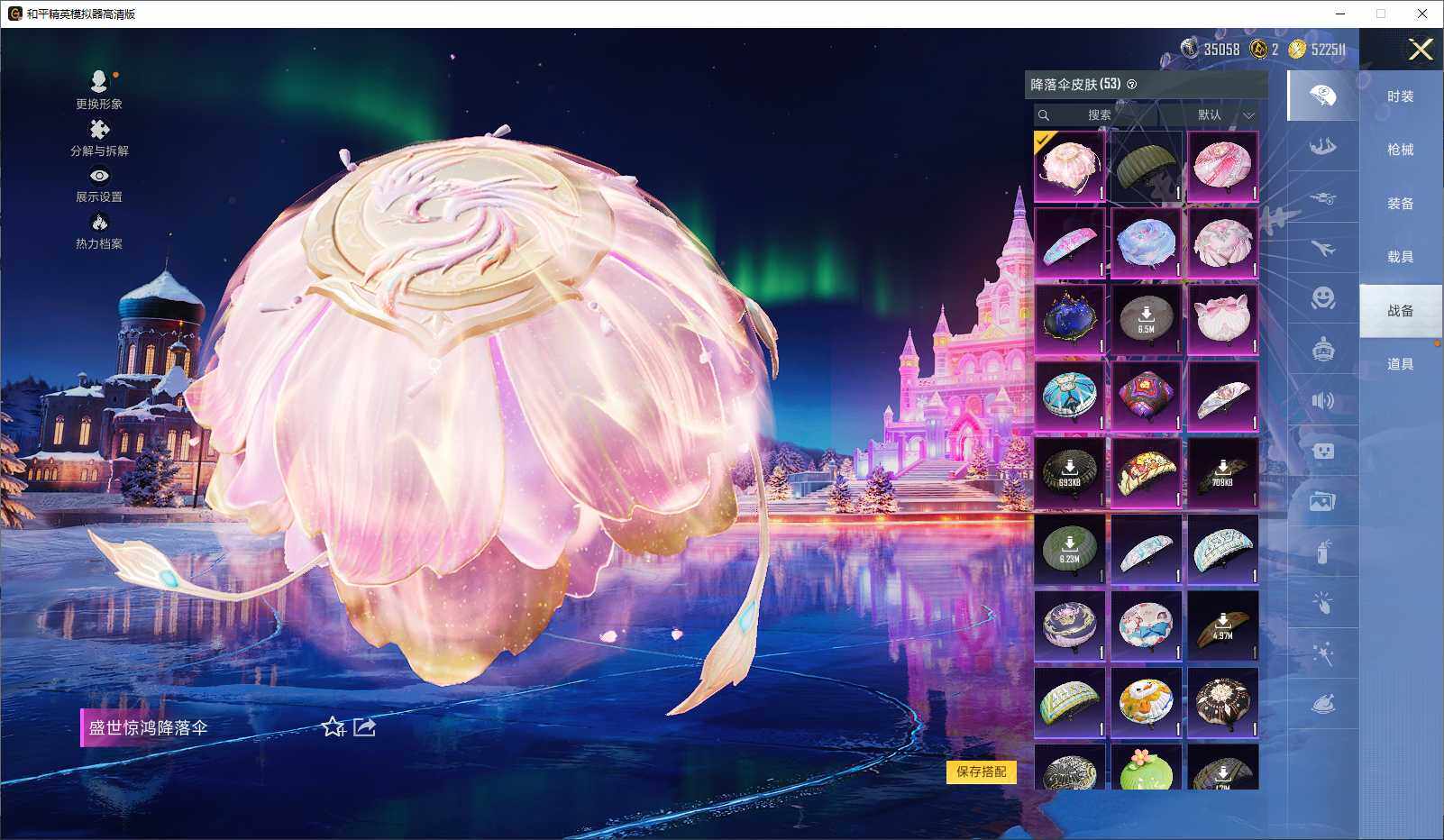Screen dimensions: 1444x840
Task: Select the clapping hand category icon
Action: coord(1322,603)
